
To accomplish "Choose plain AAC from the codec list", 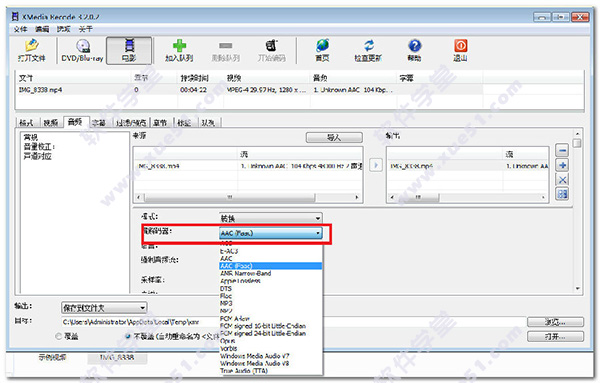I will pos(271,259).
